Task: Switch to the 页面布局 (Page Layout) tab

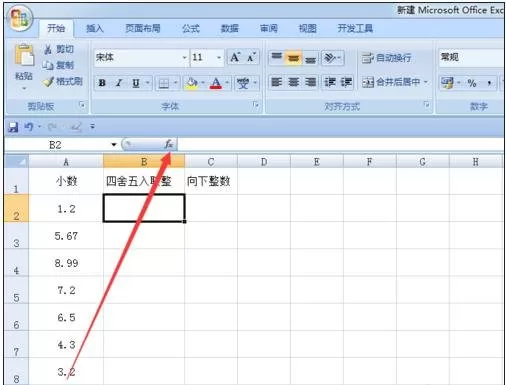Action: pos(143,29)
